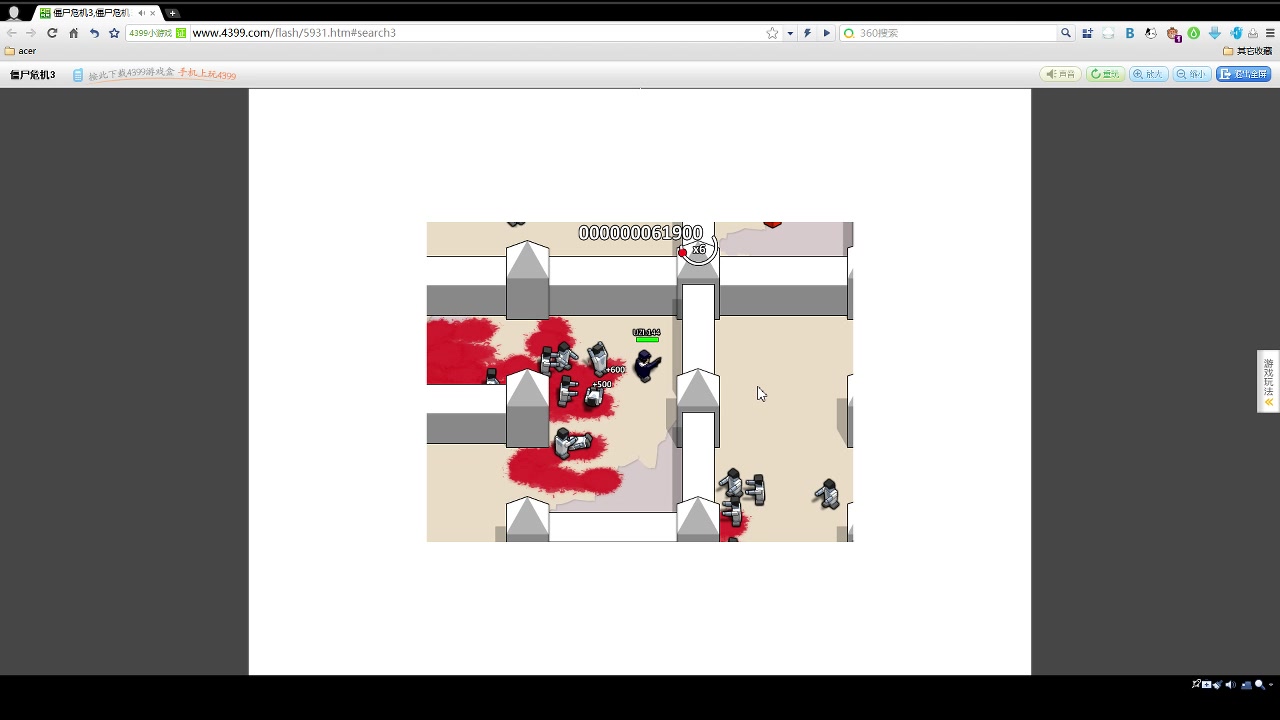Viewport: 1280px width, 720px height.
Task: Expand the status bar zoom dropdown arrow
Action: point(1271,686)
